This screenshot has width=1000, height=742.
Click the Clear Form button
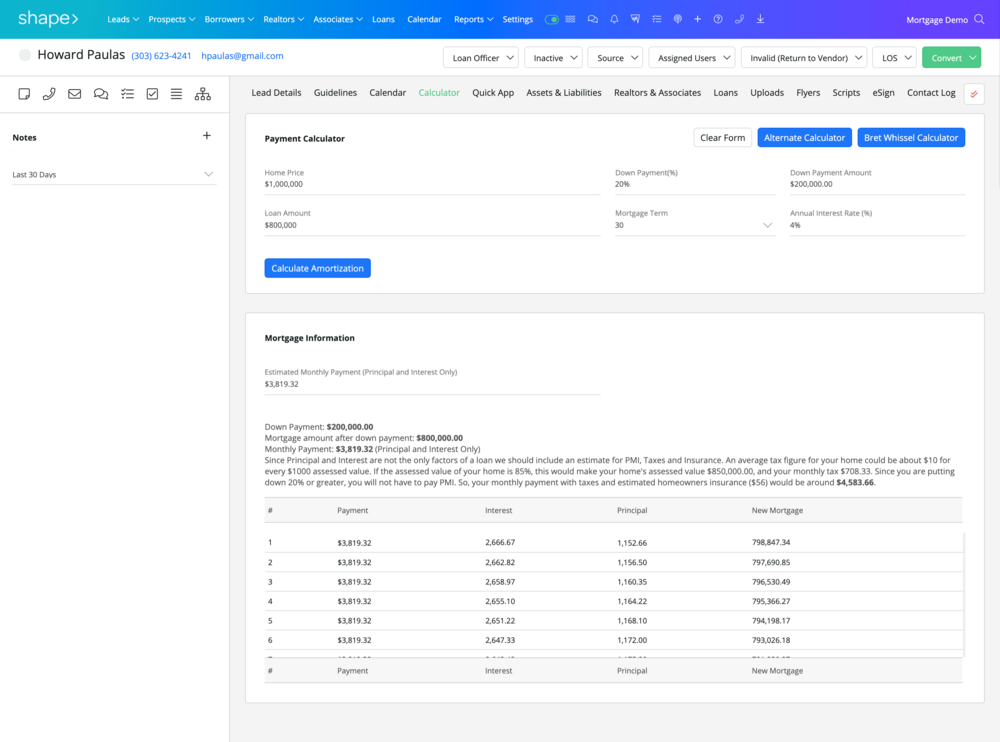coord(723,137)
